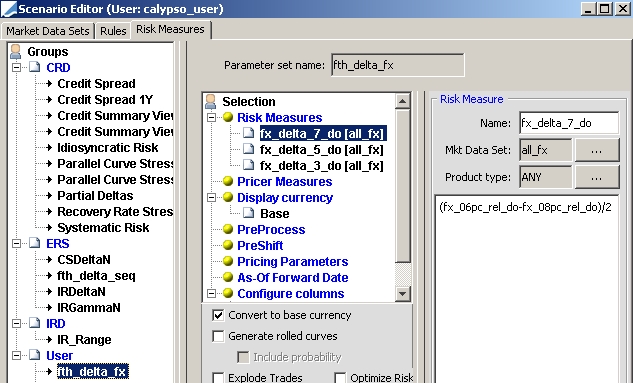Click the yellow ball beside Display currency

228,197
